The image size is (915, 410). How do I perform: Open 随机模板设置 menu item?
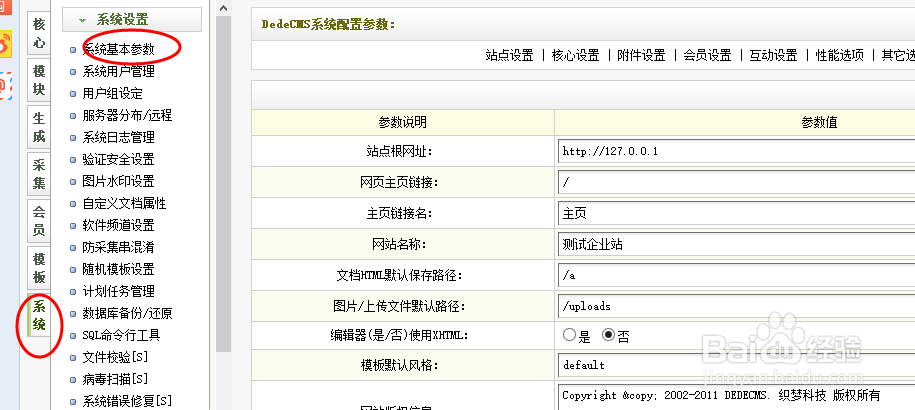(x=118, y=269)
